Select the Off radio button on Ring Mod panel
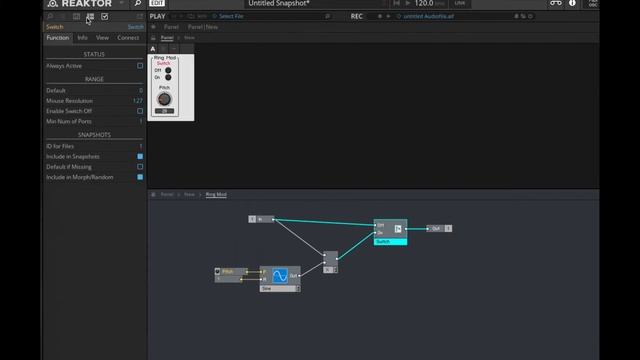Screen dimensions: 640x360 pyautogui.click(x=168, y=70)
